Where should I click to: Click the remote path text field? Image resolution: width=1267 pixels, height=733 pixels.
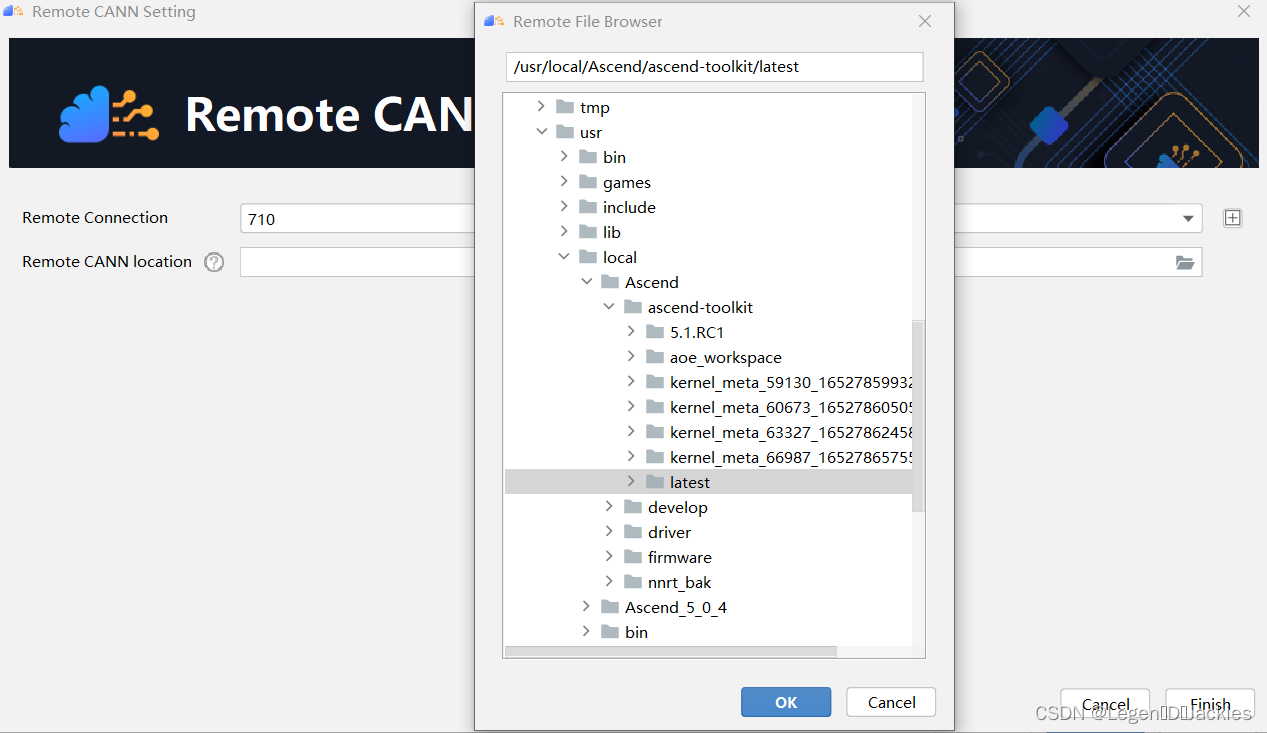pyautogui.click(x=714, y=67)
